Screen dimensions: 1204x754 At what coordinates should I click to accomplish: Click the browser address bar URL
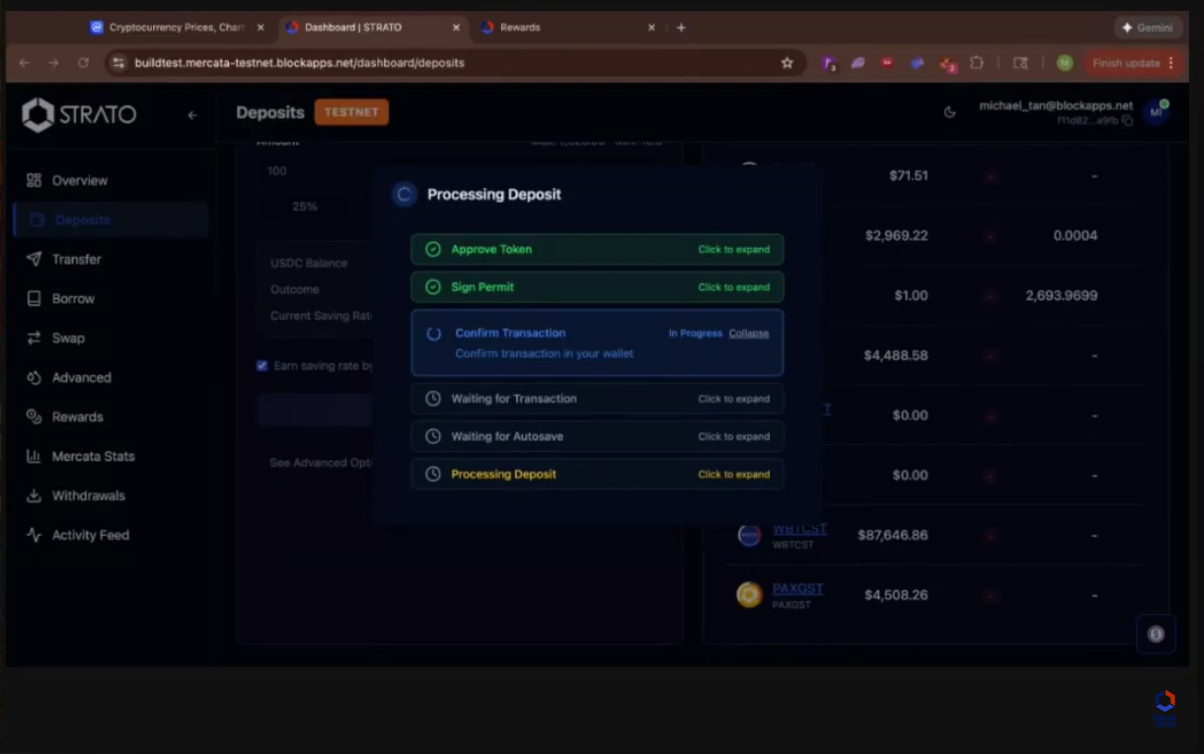coord(300,63)
